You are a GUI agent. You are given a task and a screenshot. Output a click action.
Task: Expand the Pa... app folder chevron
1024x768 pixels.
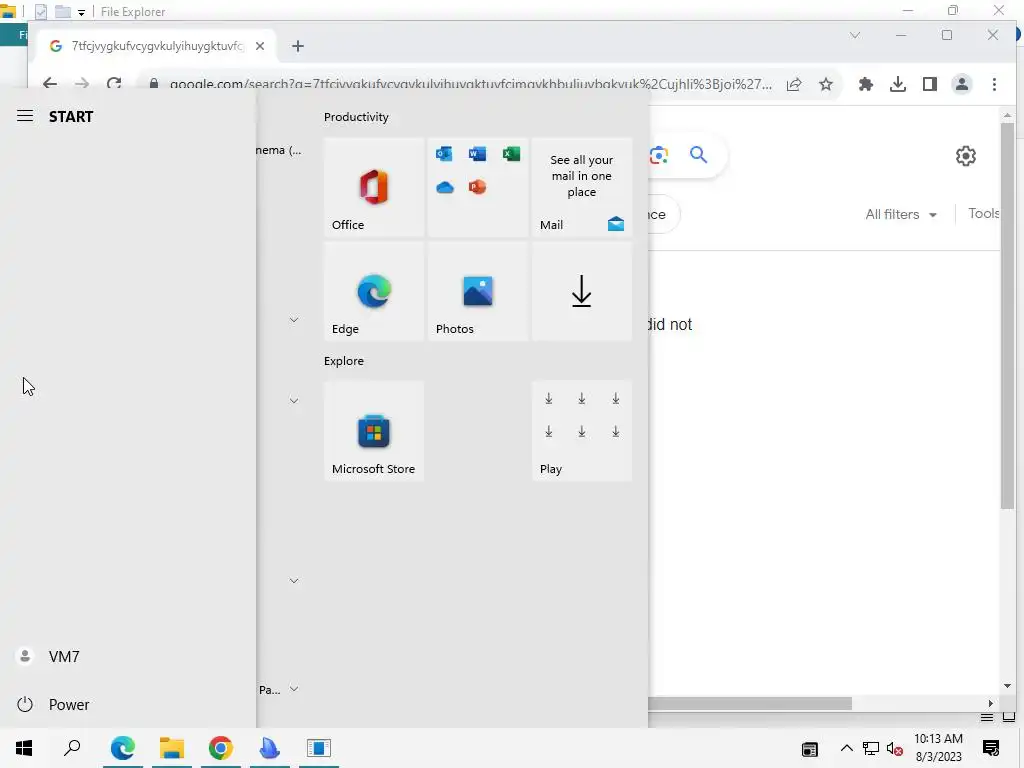pyautogui.click(x=294, y=689)
